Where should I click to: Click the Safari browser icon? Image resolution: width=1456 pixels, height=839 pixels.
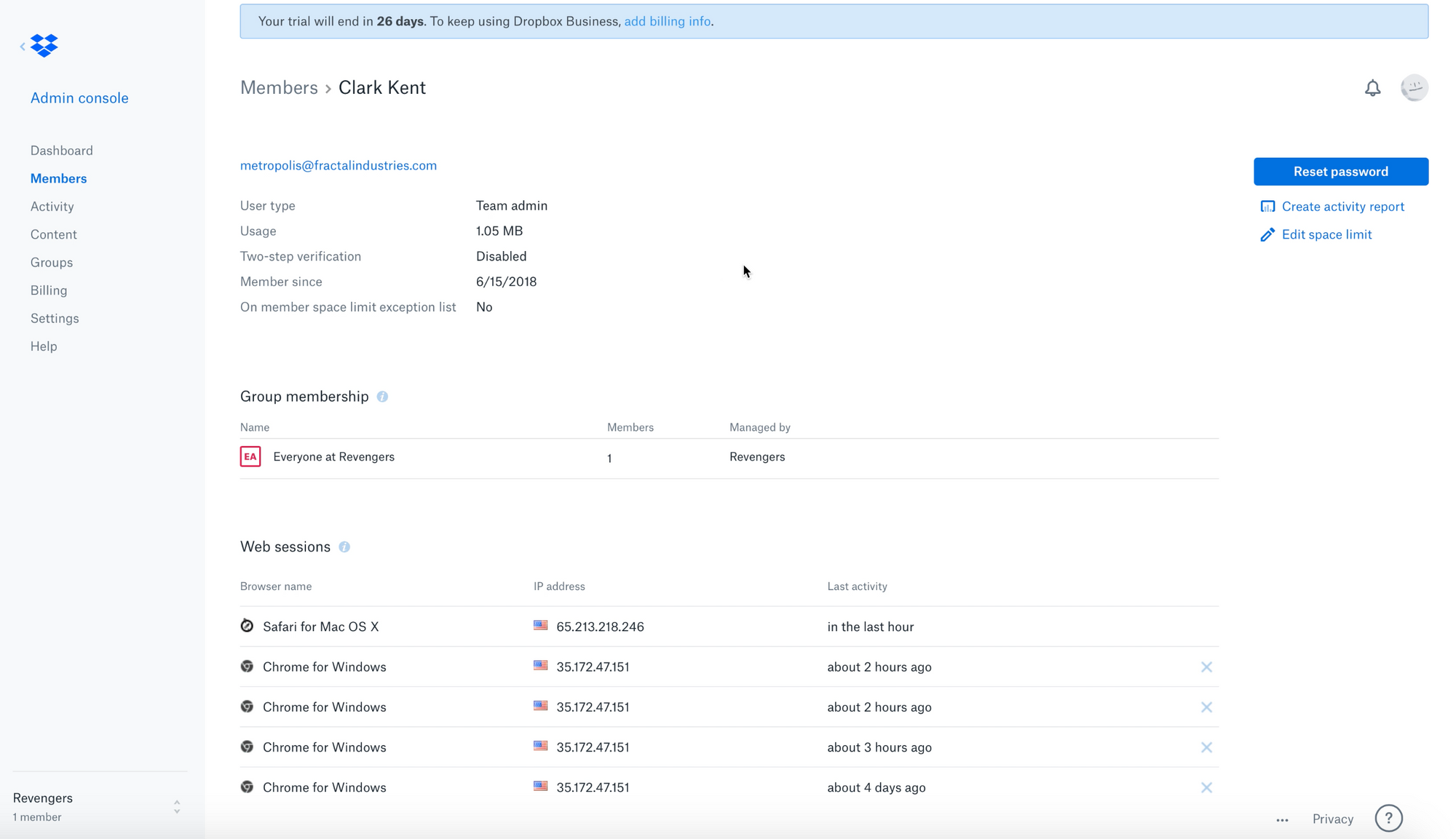click(247, 626)
